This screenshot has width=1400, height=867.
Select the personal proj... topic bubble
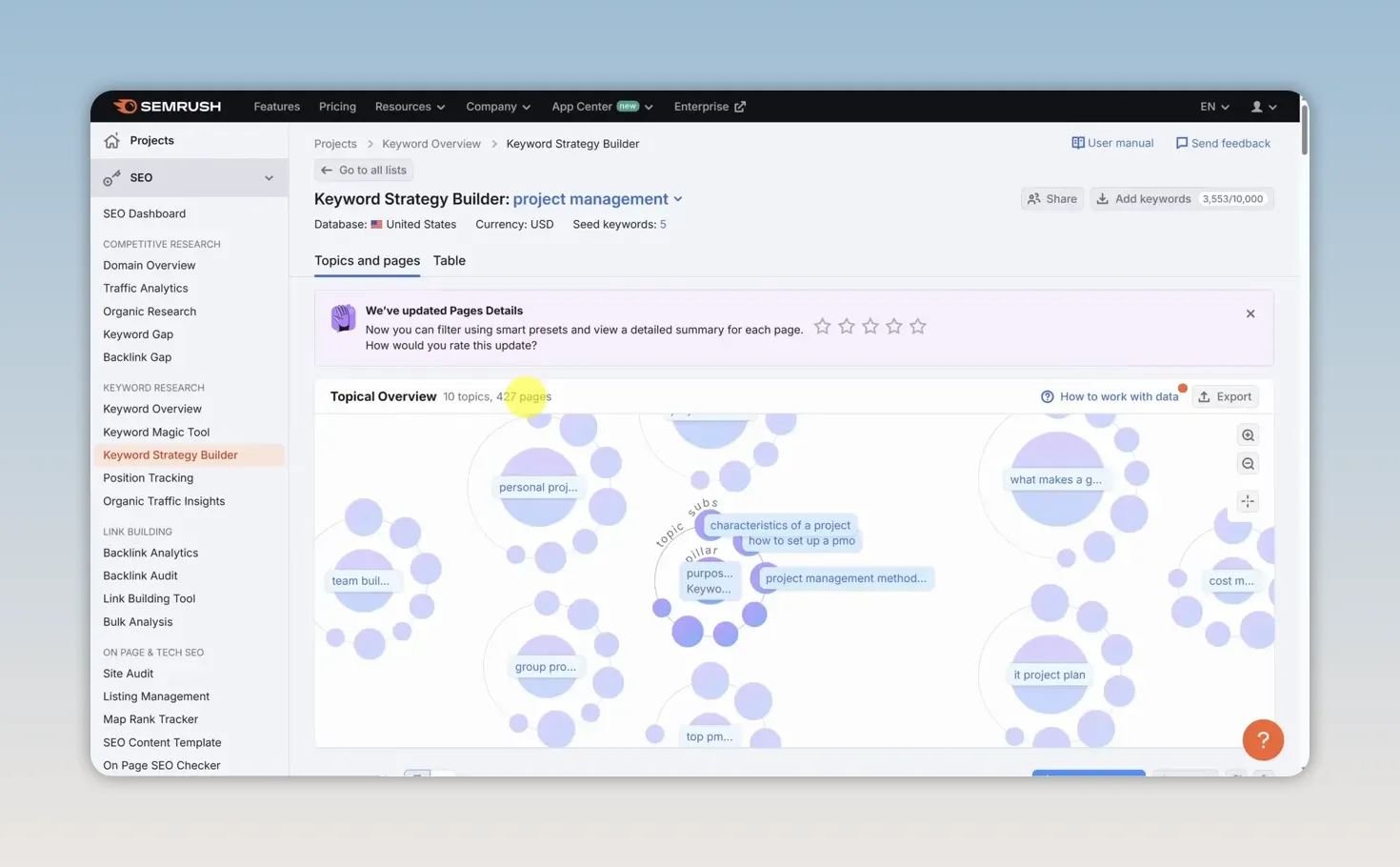click(538, 487)
